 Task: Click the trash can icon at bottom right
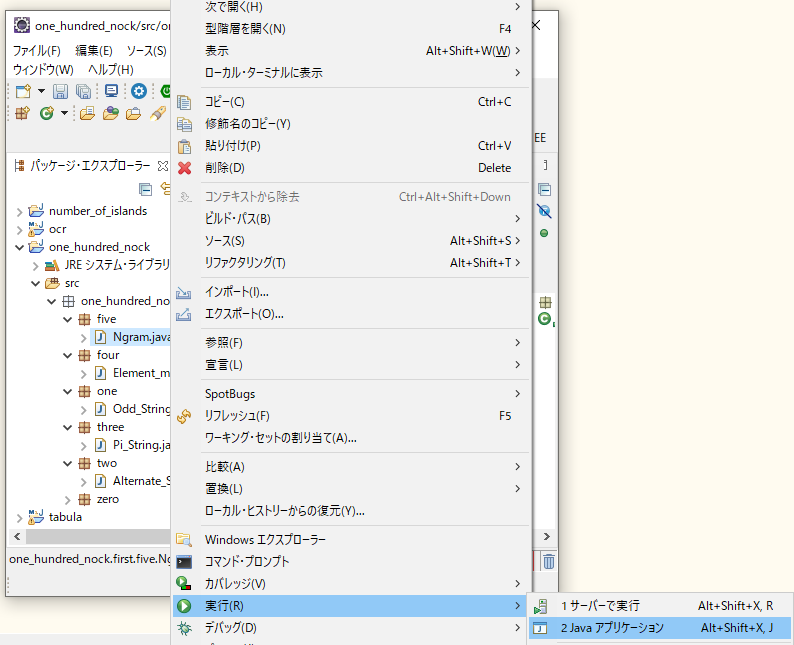[548, 561]
